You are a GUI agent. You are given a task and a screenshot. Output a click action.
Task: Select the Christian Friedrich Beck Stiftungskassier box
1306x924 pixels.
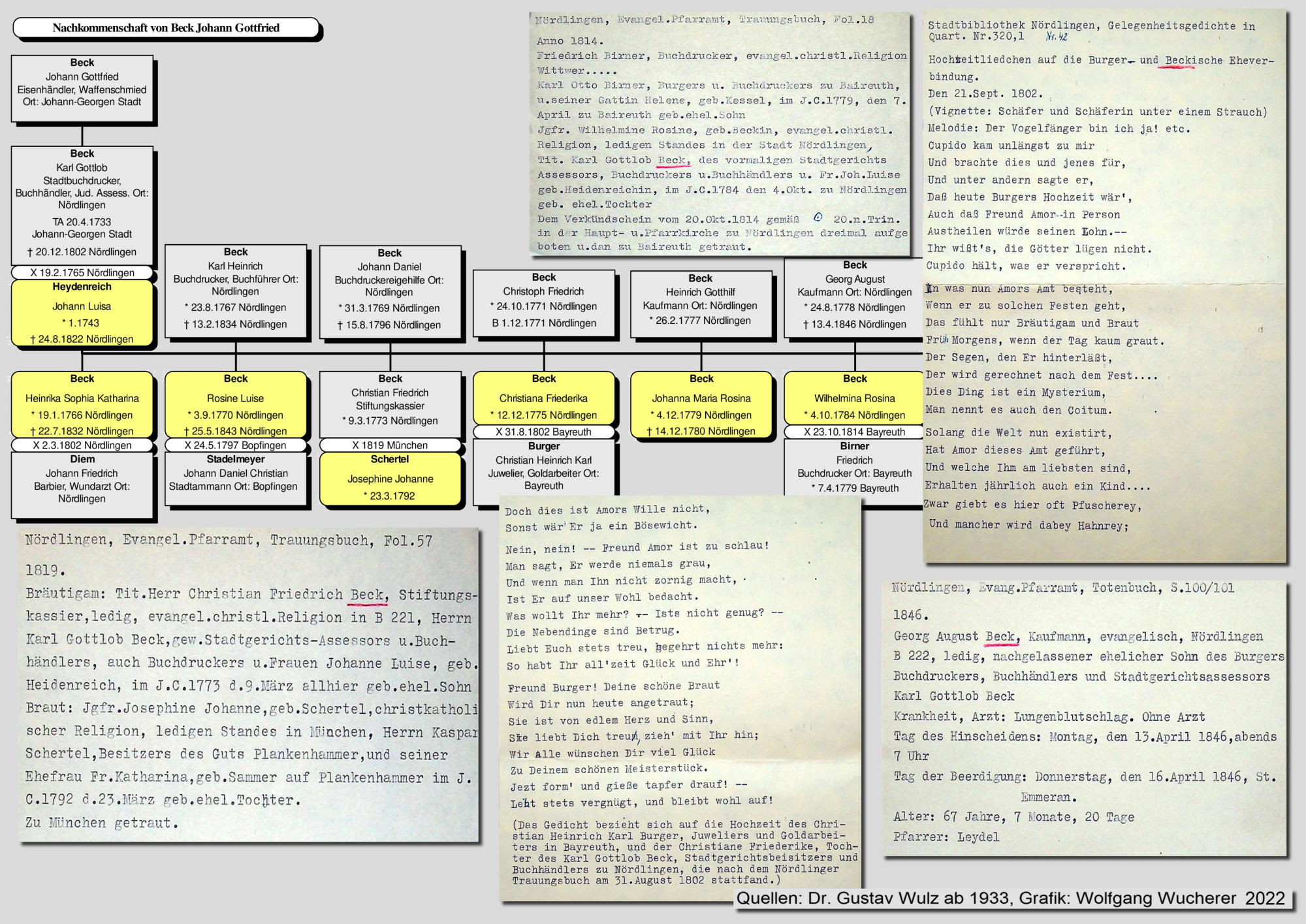click(390, 404)
